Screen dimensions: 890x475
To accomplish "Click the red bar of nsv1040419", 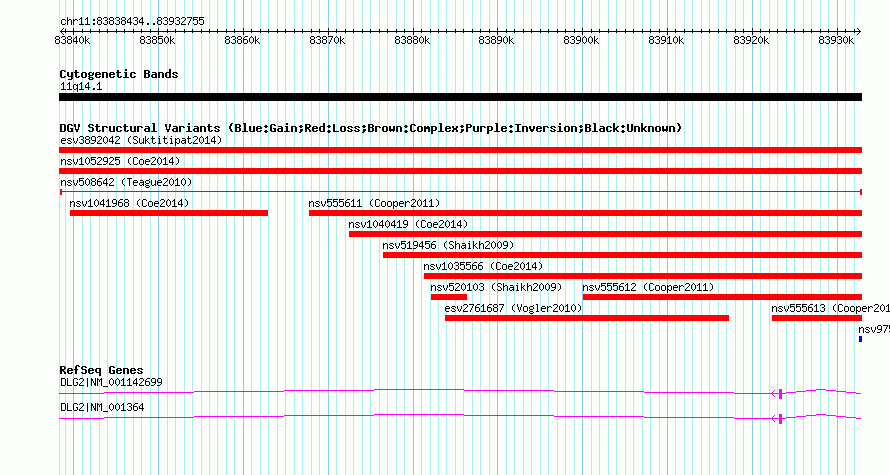I will (x=606, y=234).
